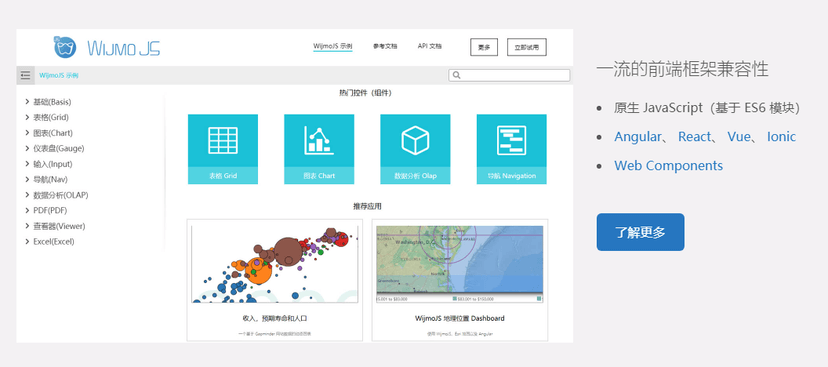Click the WijmoJS tooth logo icon
The width and height of the screenshot is (828, 367).
[65, 47]
